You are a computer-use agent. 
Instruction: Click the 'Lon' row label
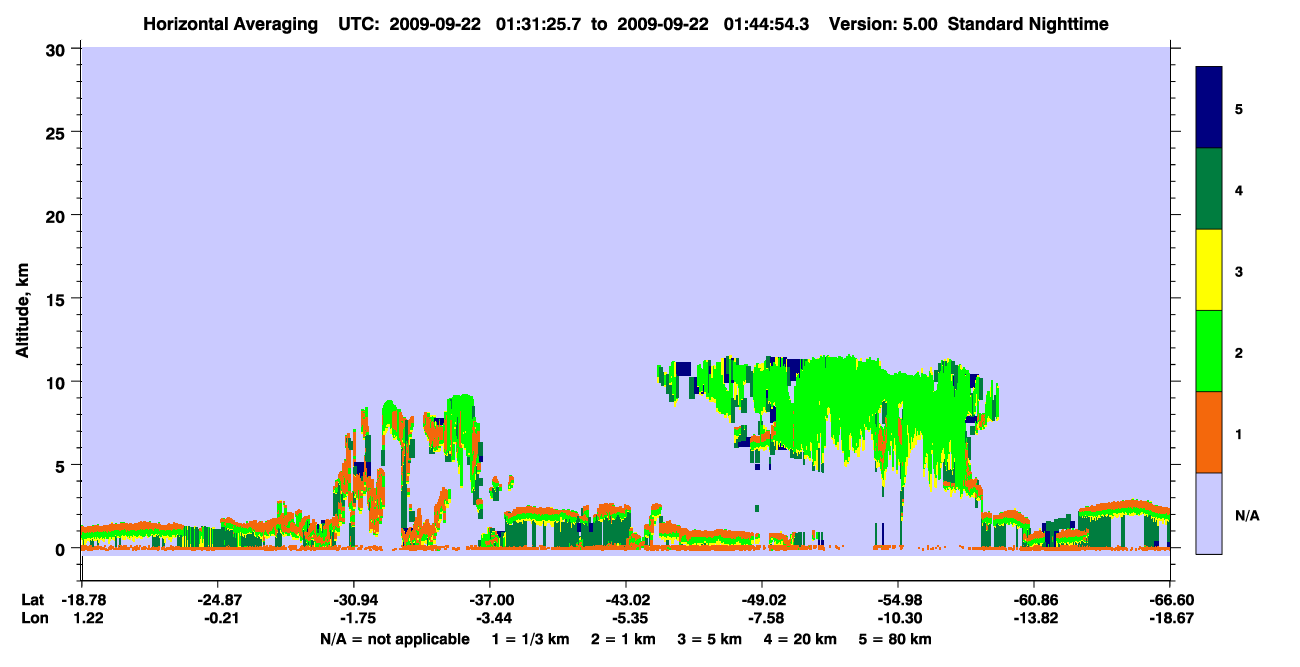click(x=34, y=619)
